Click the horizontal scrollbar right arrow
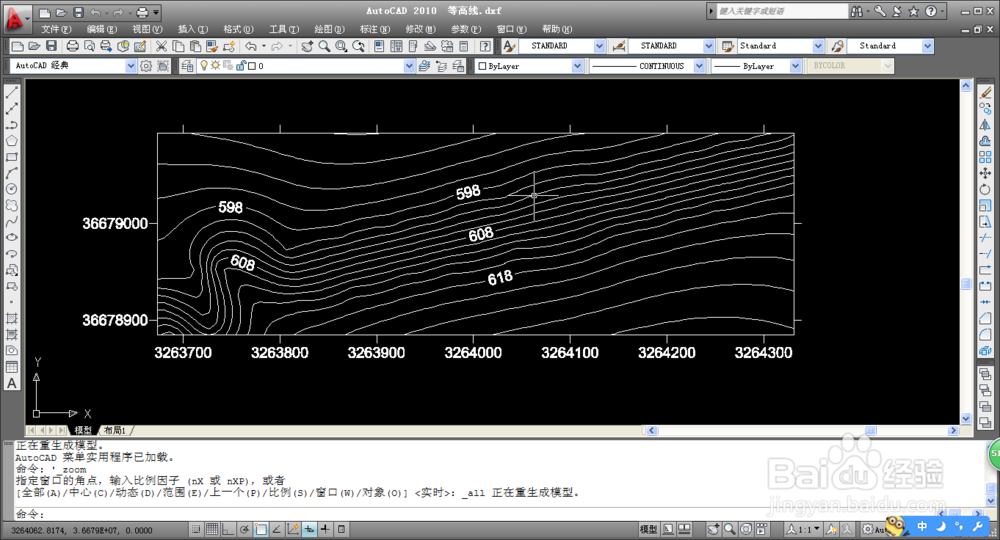The height and width of the screenshot is (540, 1000). pyautogui.click(x=953, y=430)
